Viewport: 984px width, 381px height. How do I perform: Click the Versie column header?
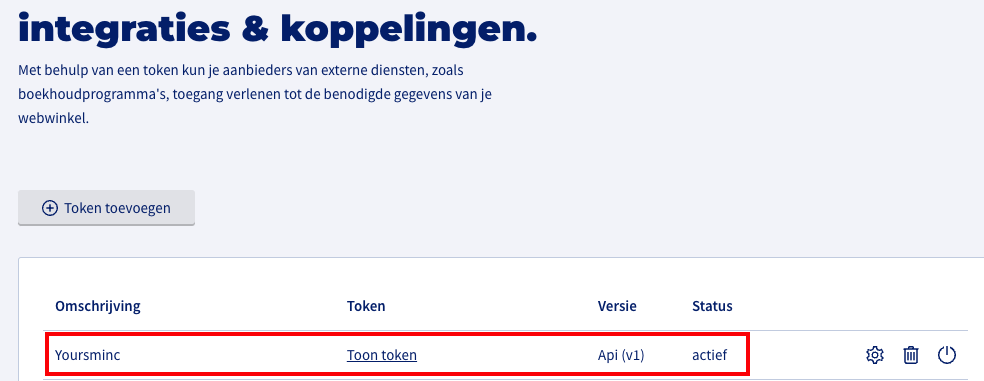[x=617, y=306]
